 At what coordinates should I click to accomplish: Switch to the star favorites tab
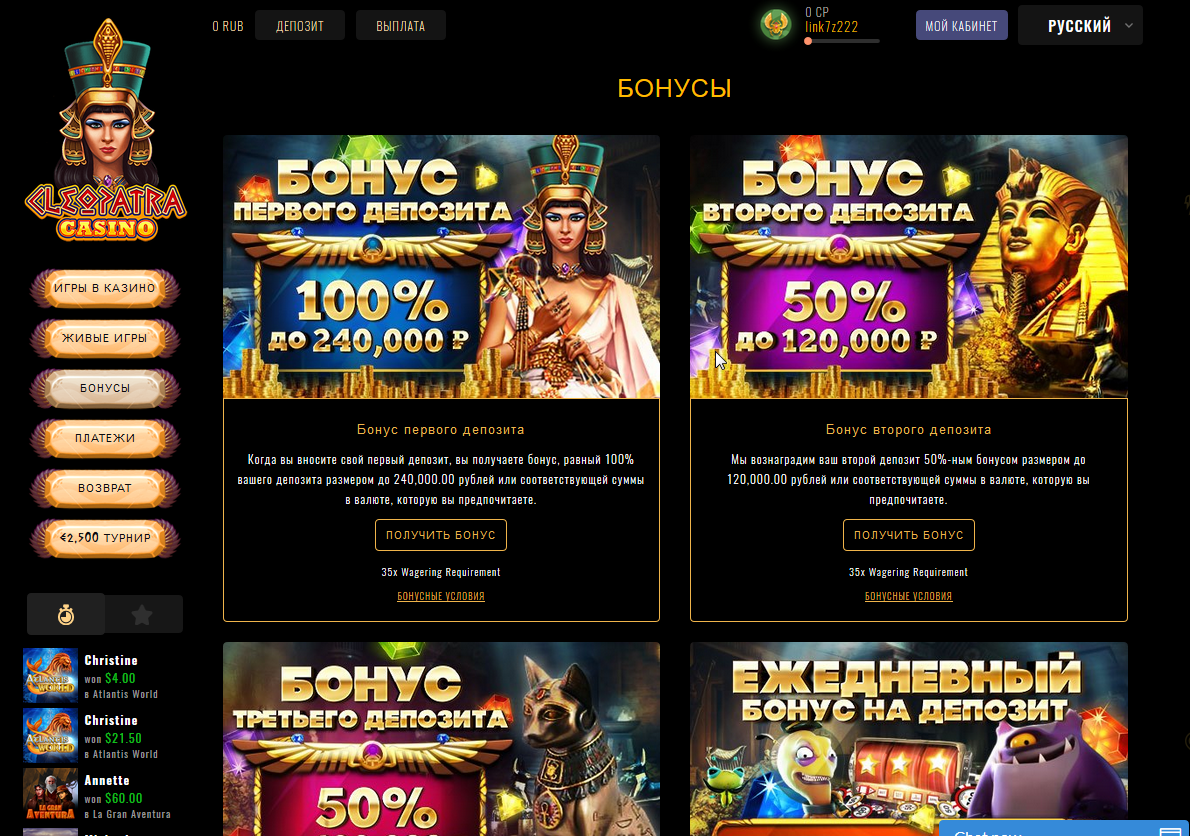pyautogui.click(x=143, y=614)
